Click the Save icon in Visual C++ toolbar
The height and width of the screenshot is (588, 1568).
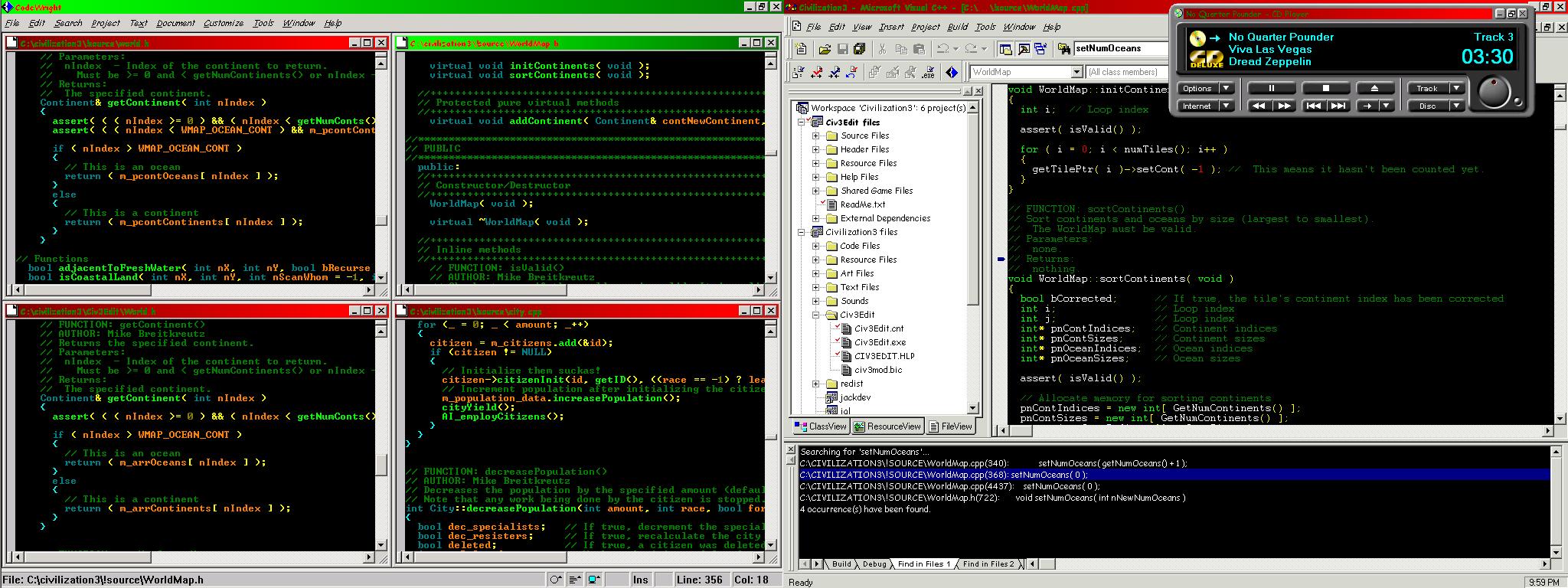pyautogui.click(x=842, y=49)
